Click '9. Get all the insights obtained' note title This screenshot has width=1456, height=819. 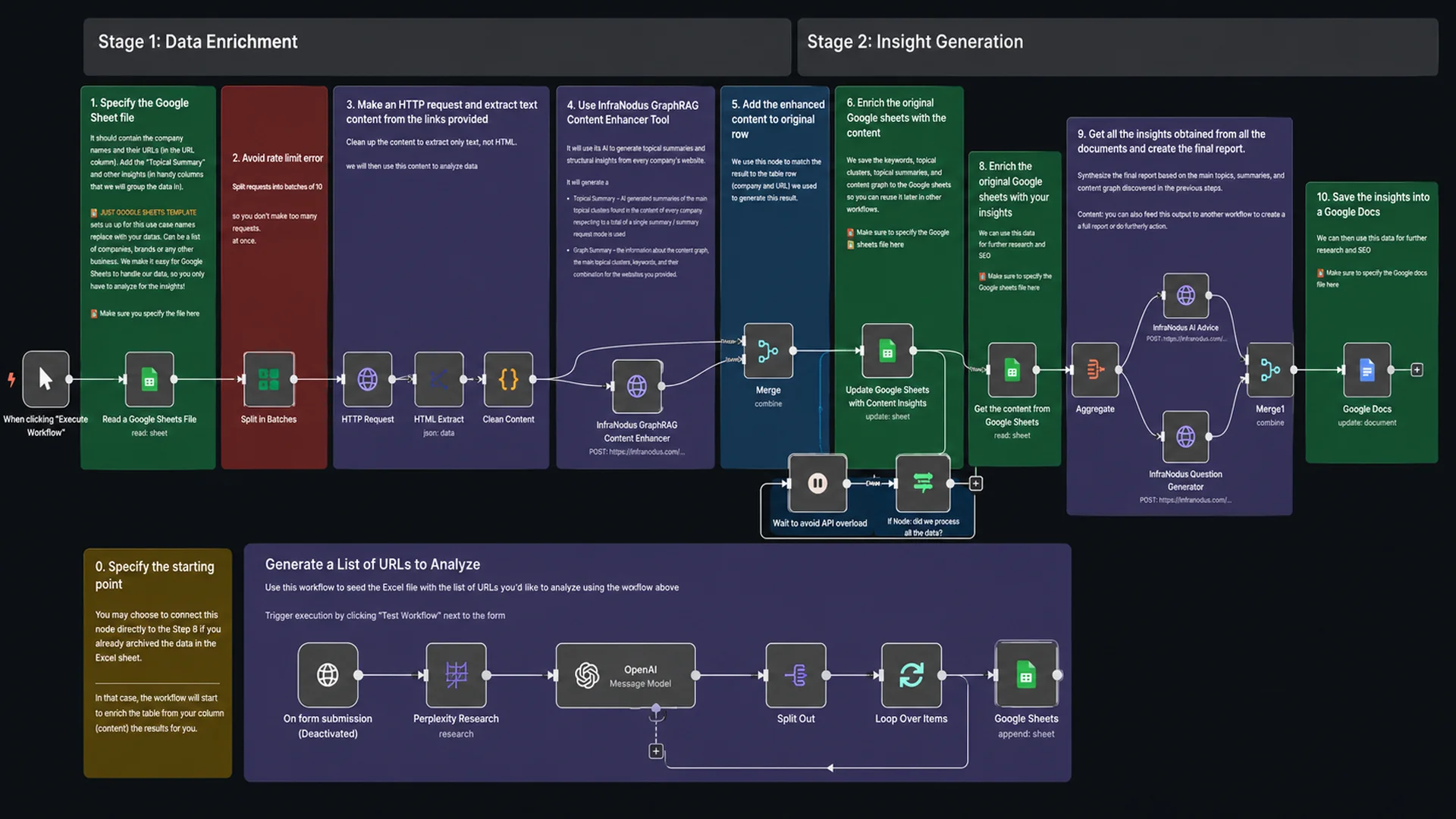coord(1171,141)
